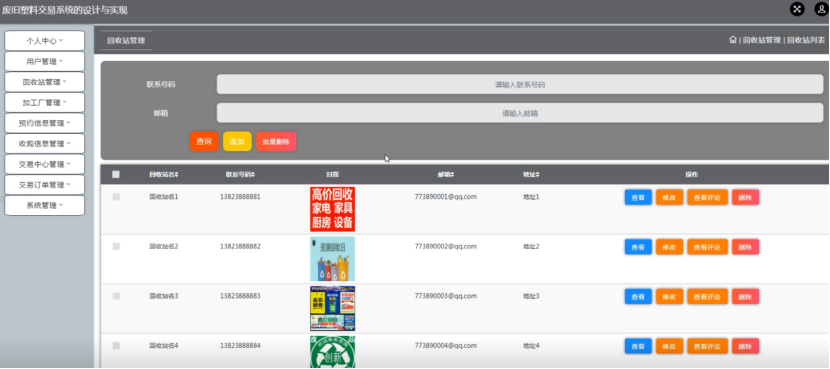
Task: Select the 地址3 address cell
Action: coord(531,296)
